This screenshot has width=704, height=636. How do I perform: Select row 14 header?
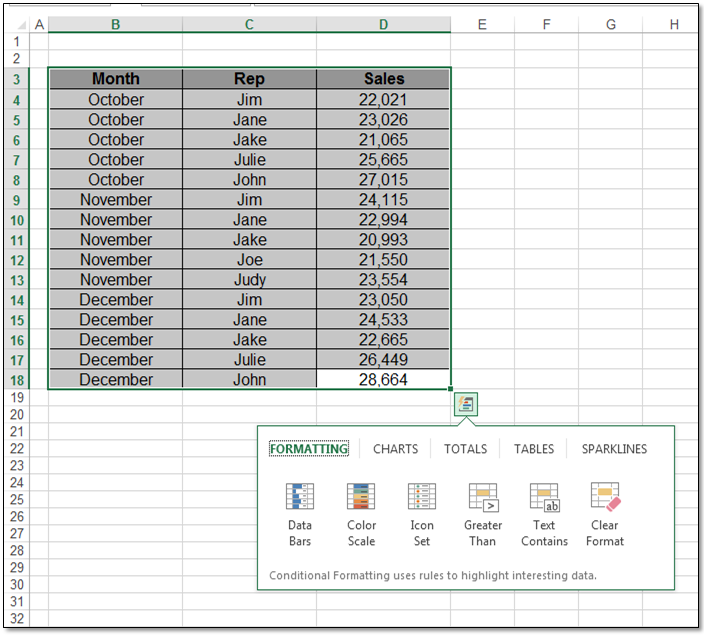[17, 300]
